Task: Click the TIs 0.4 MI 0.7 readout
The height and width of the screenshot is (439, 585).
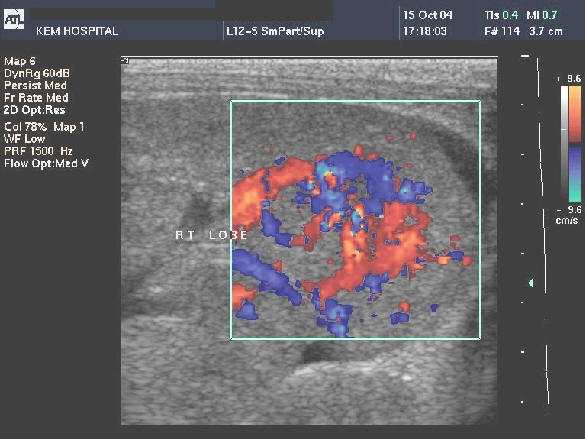Action: (x=521, y=15)
